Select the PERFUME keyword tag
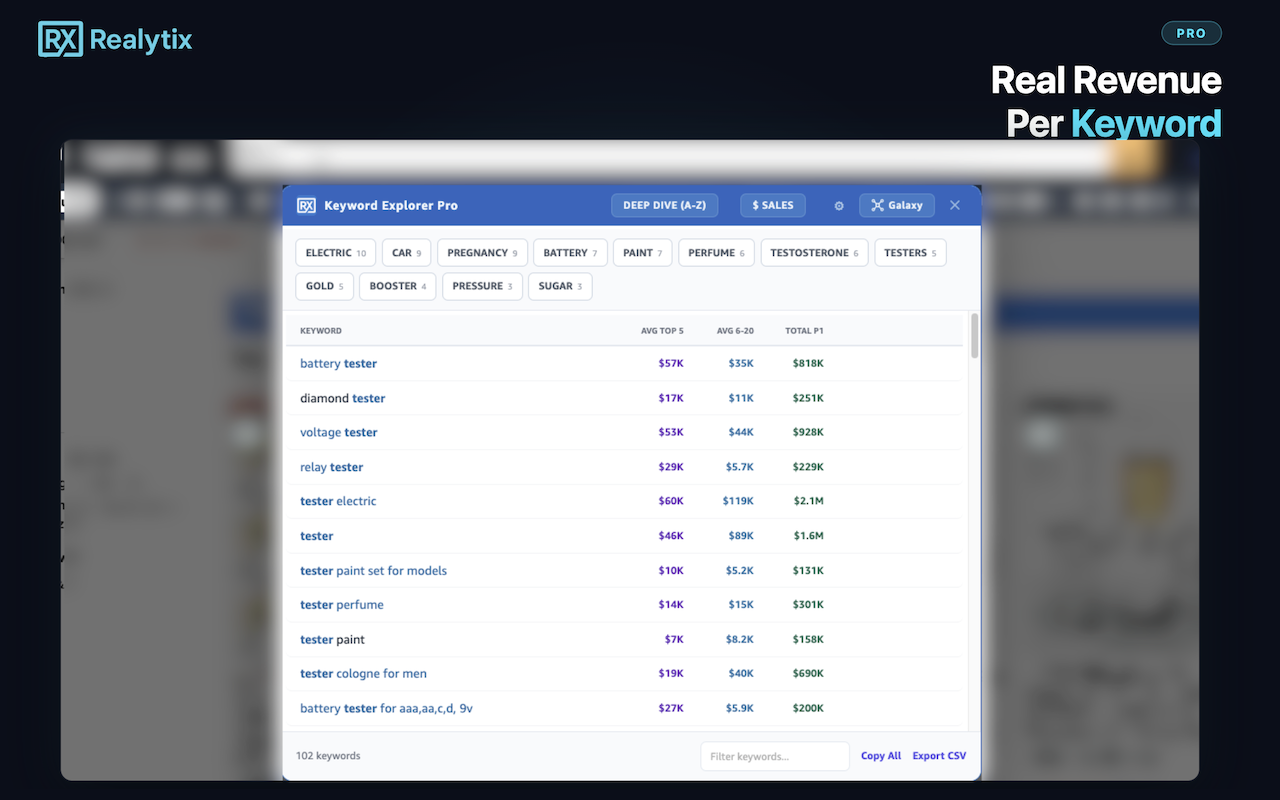This screenshot has width=1280, height=800. (x=716, y=253)
